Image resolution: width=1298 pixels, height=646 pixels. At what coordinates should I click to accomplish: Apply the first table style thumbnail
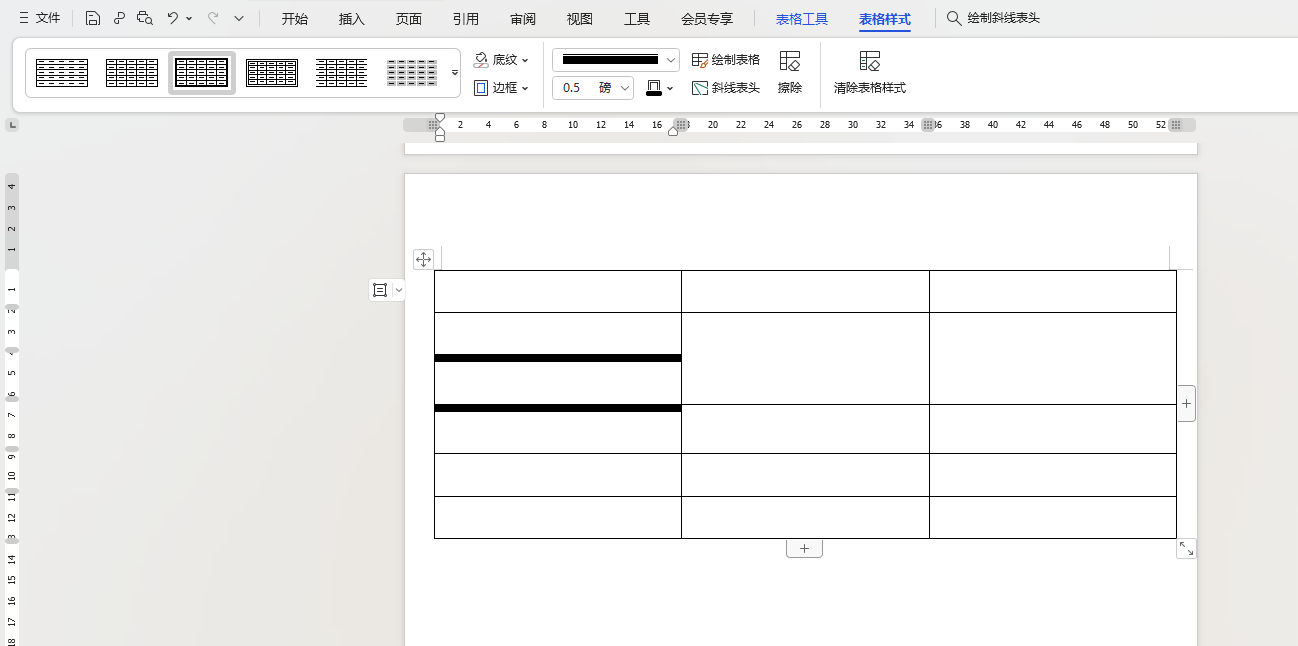[62, 73]
